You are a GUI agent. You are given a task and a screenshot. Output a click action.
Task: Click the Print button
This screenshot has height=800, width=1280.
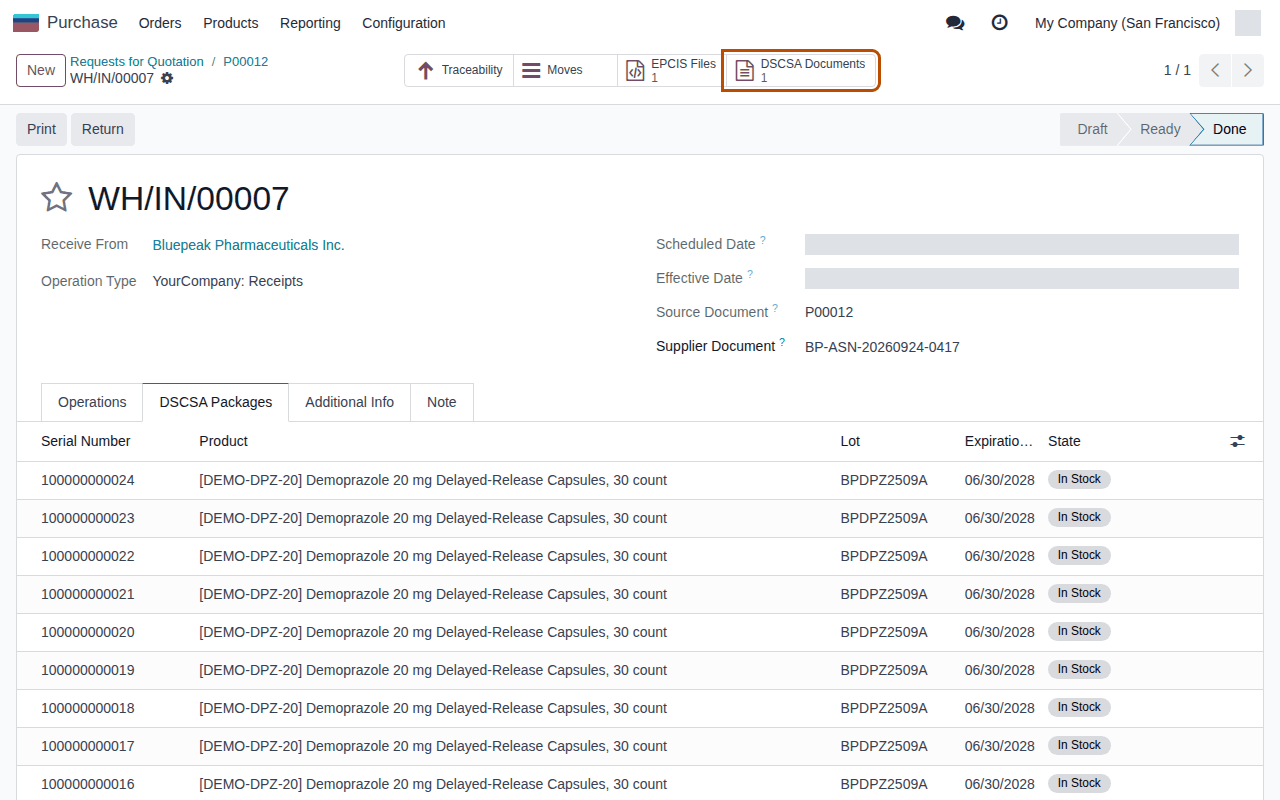[41, 129]
